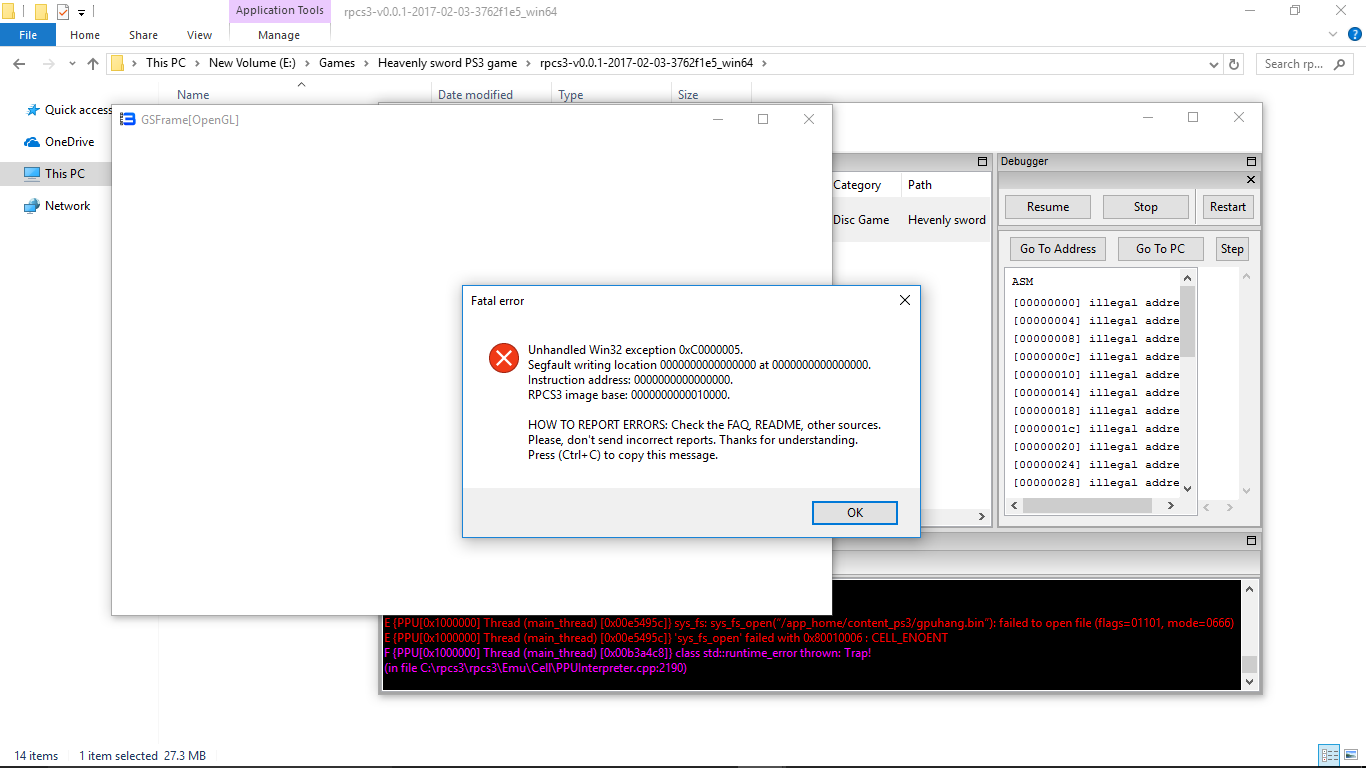This screenshot has width=1366, height=768.
Task: Open the Home ribbon tab
Action: point(85,35)
